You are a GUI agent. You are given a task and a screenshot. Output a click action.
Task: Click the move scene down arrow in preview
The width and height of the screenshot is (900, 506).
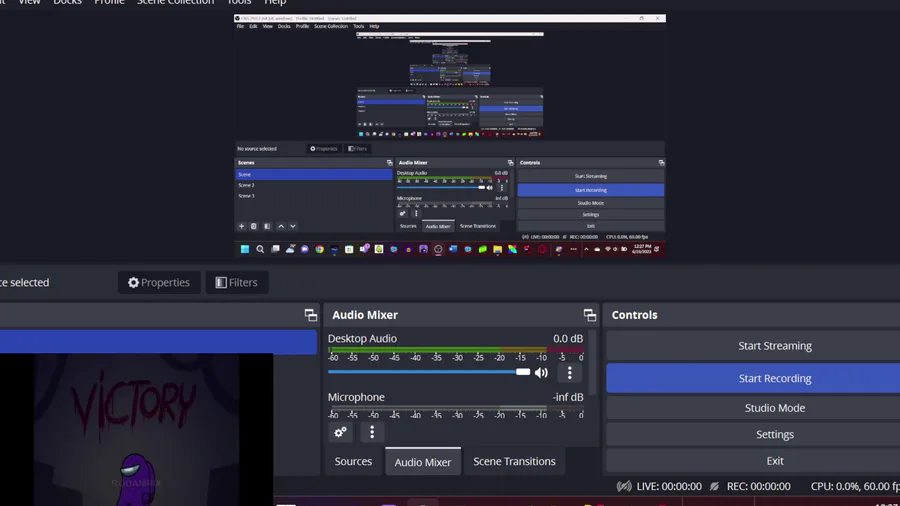(293, 226)
